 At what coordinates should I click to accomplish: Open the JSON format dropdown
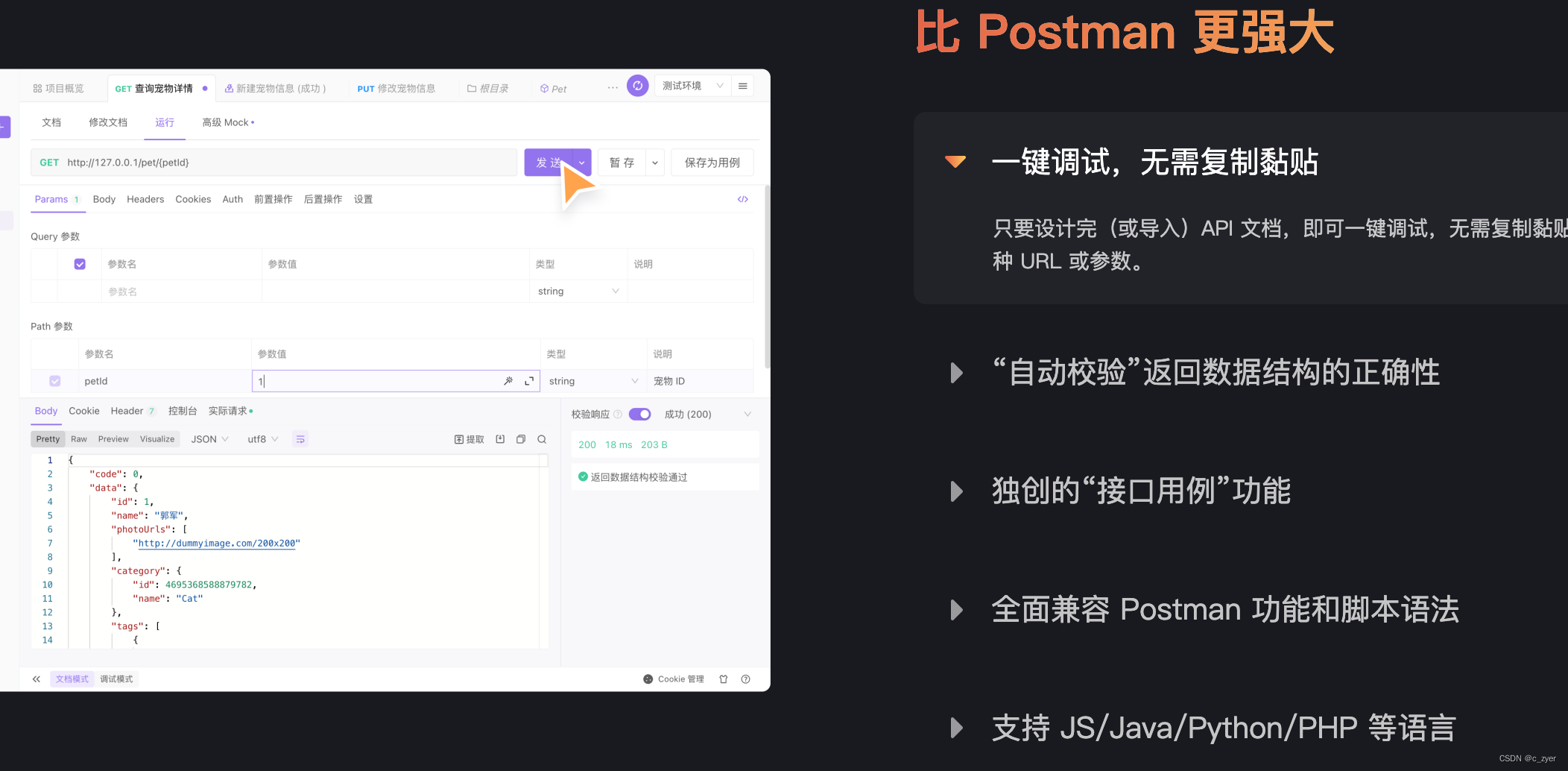tap(209, 439)
